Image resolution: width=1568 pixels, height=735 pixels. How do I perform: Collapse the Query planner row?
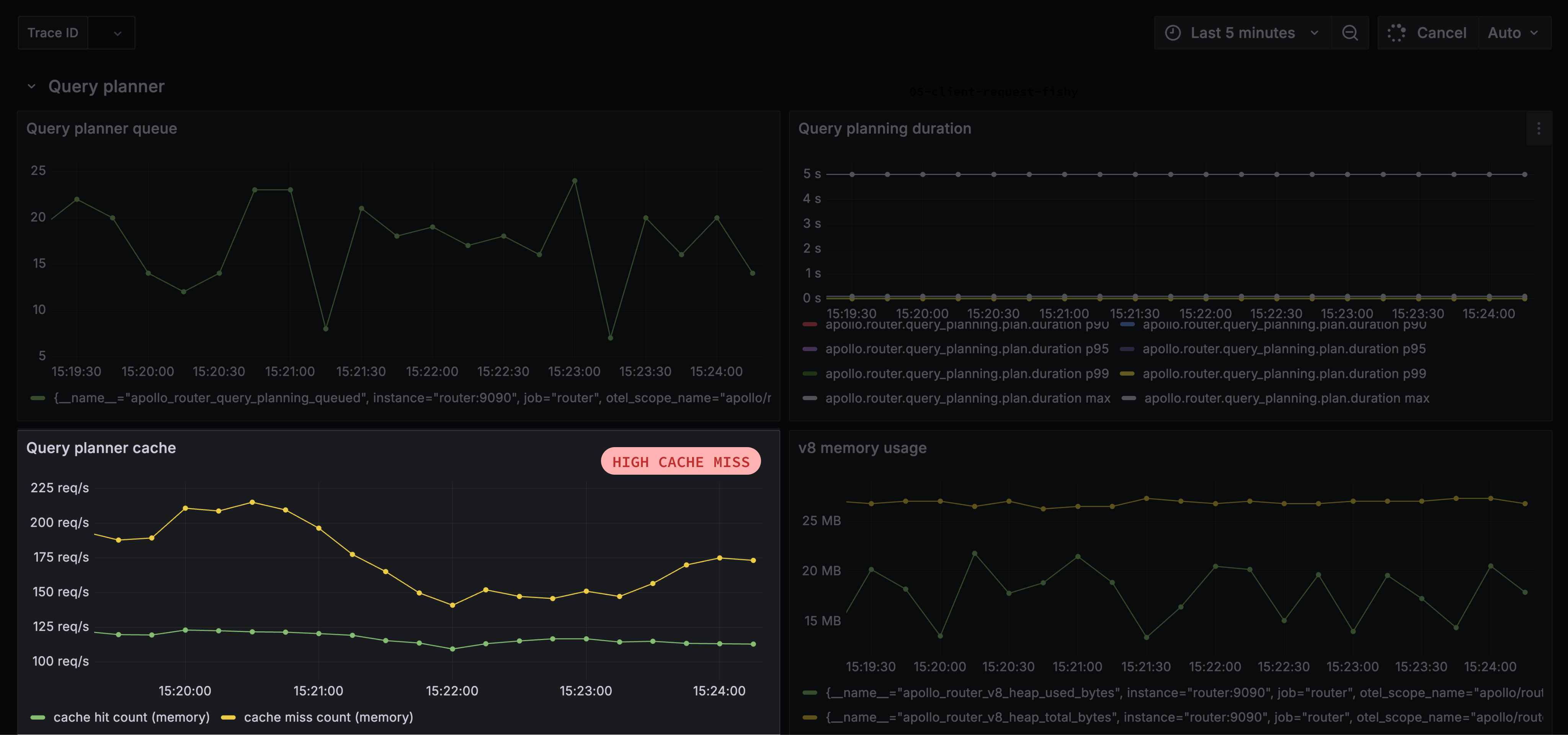pos(32,87)
